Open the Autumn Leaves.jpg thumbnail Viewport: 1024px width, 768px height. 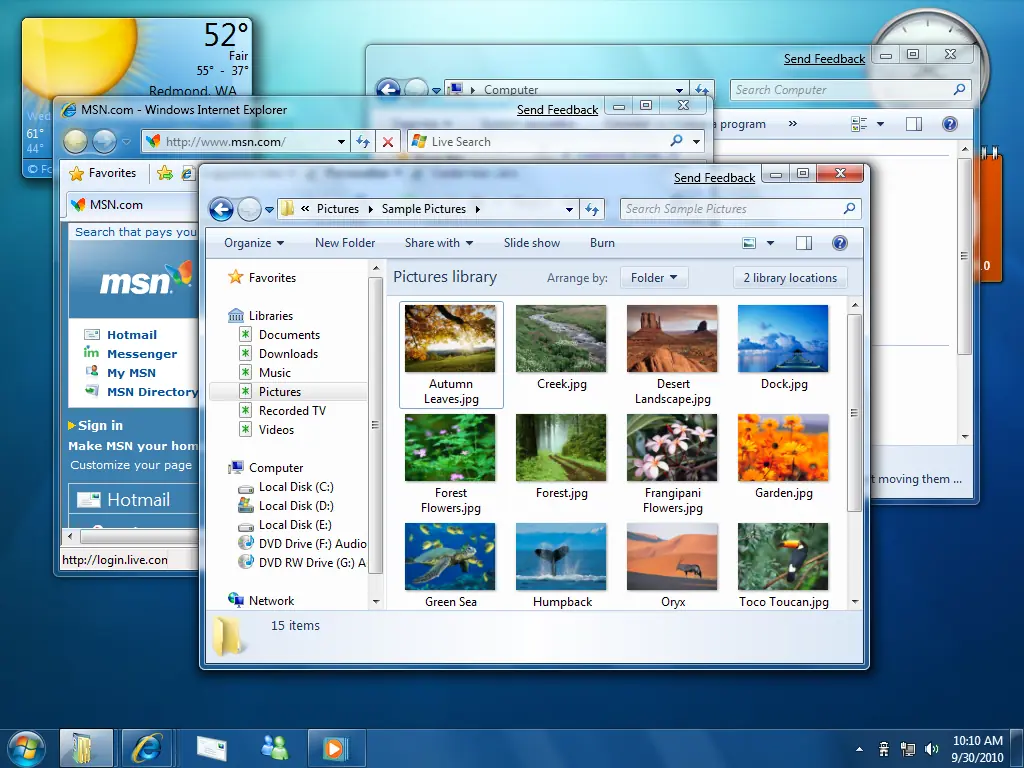coord(450,337)
